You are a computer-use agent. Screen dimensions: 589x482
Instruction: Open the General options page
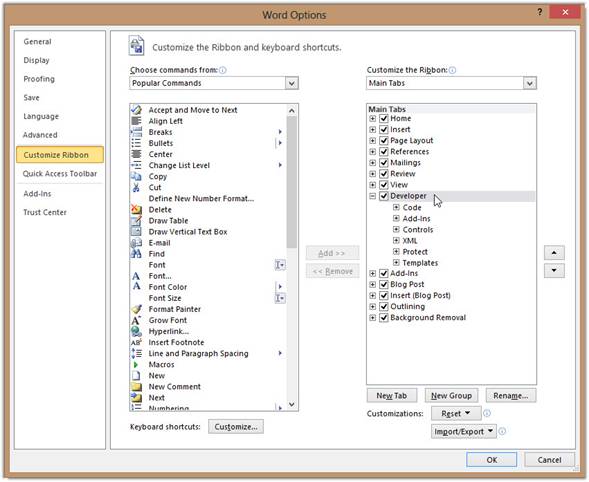click(x=38, y=41)
